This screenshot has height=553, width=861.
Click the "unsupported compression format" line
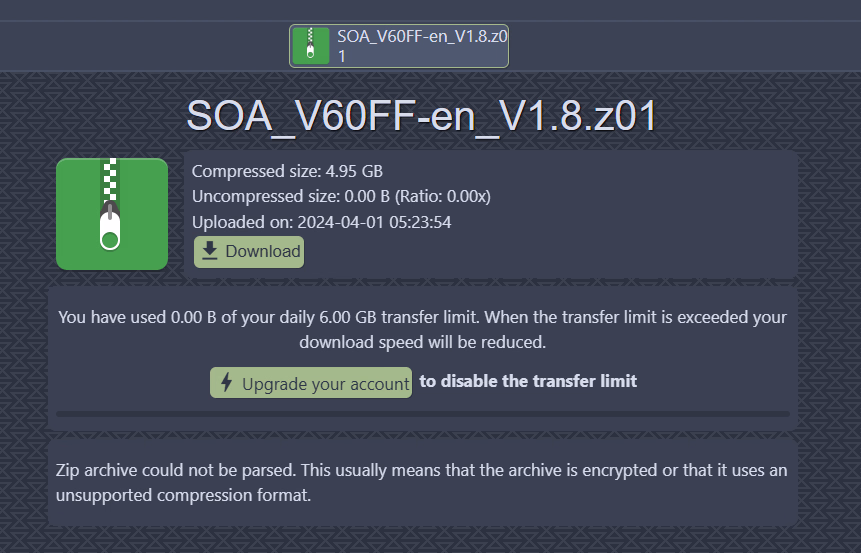(x=184, y=495)
